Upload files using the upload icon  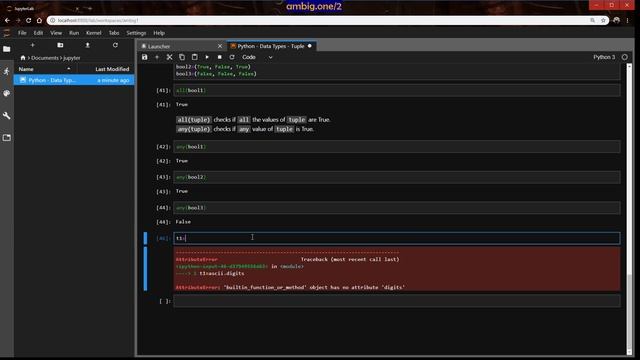click(x=87, y=45)
